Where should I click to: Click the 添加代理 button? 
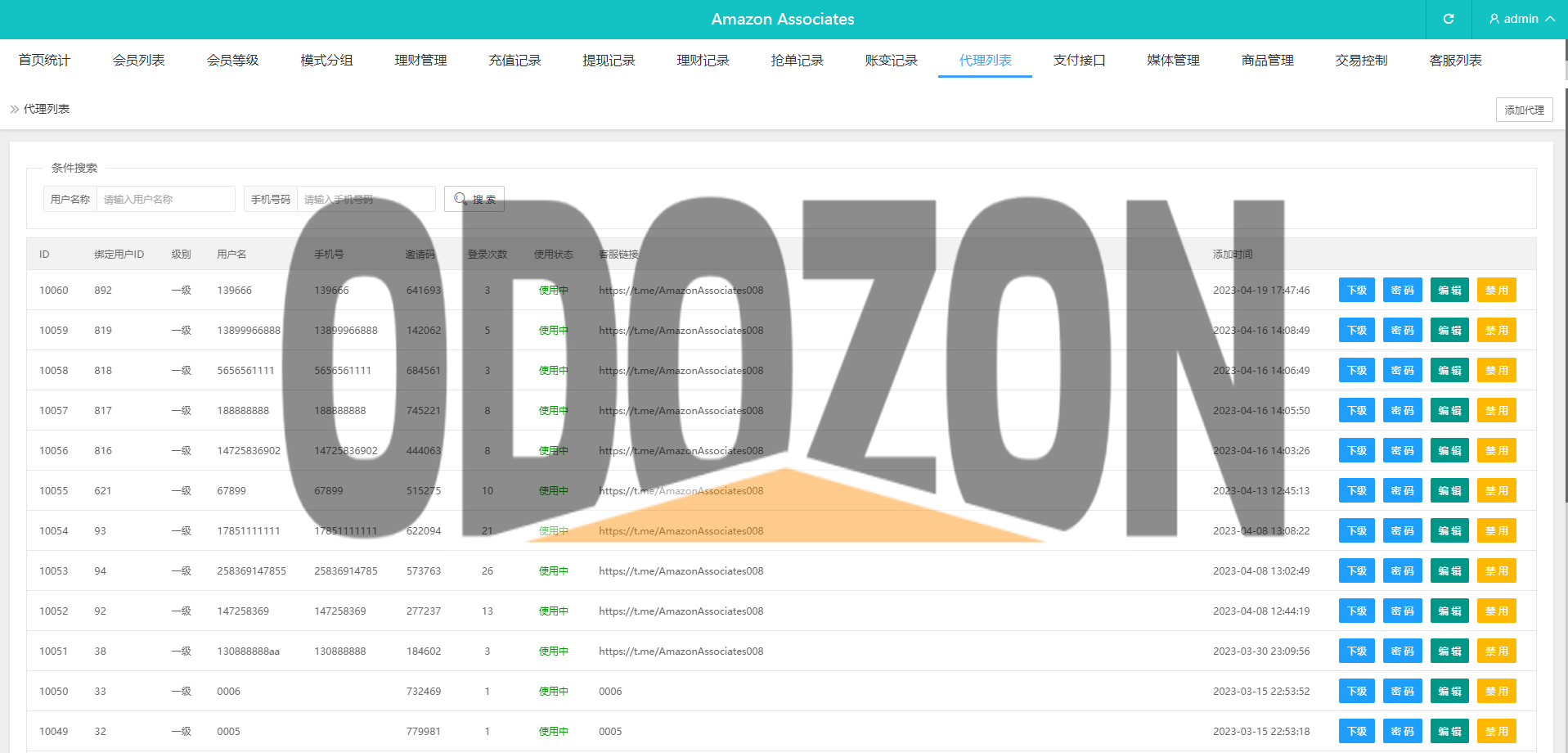[x=1524, y=110]
